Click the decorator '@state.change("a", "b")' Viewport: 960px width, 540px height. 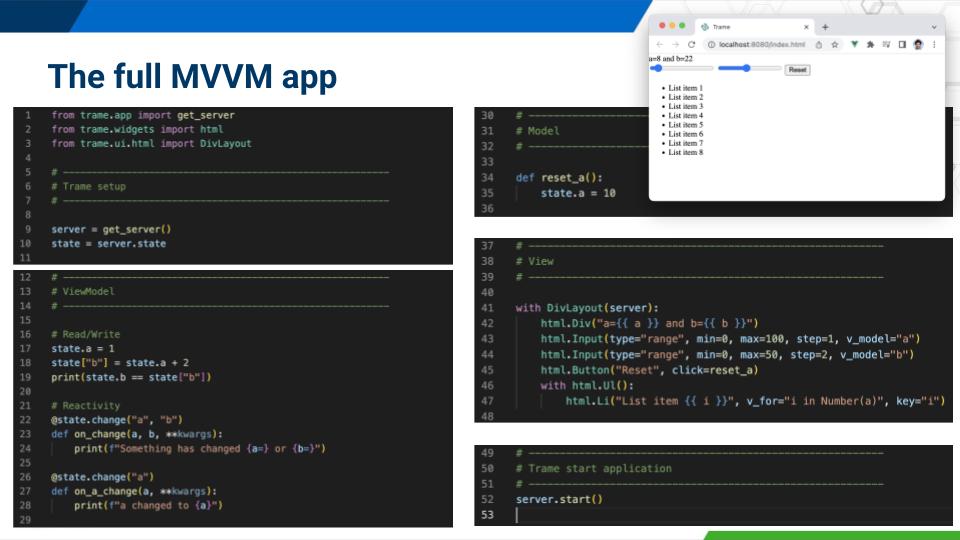[117, 420]
